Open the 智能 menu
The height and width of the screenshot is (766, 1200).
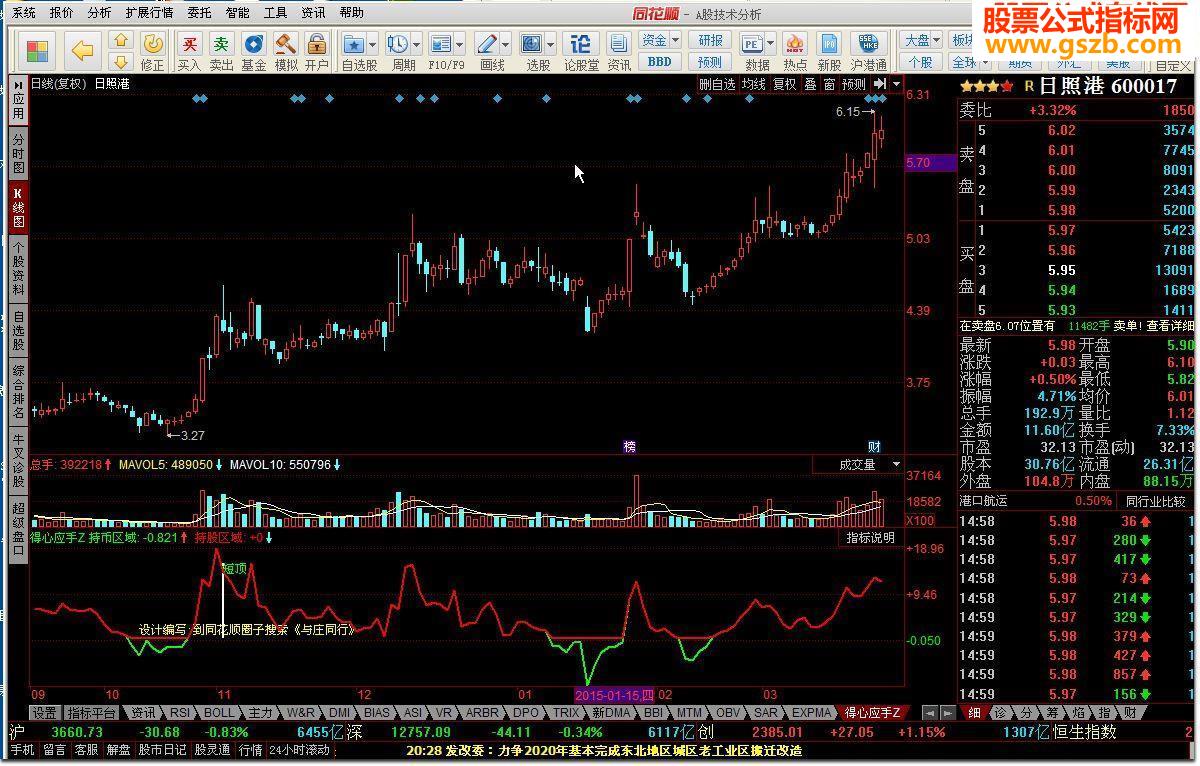(x=237, y=13)
